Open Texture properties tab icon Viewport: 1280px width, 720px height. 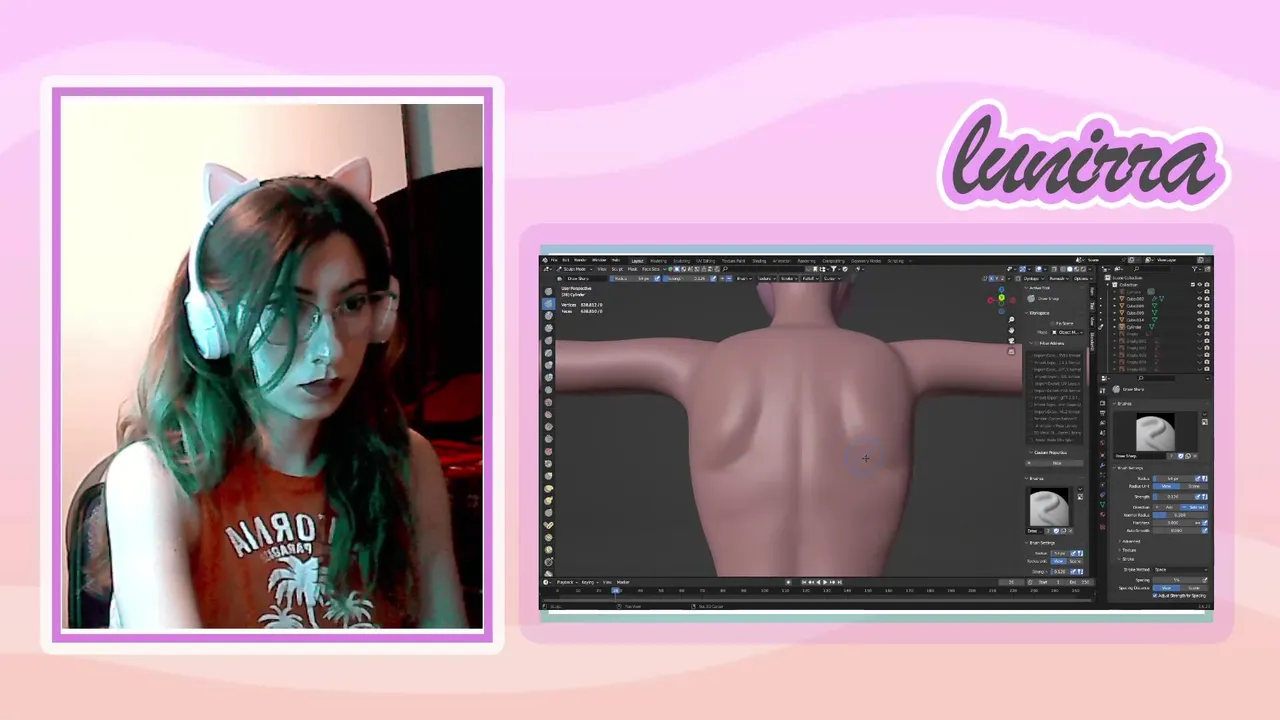(1102, 527)
